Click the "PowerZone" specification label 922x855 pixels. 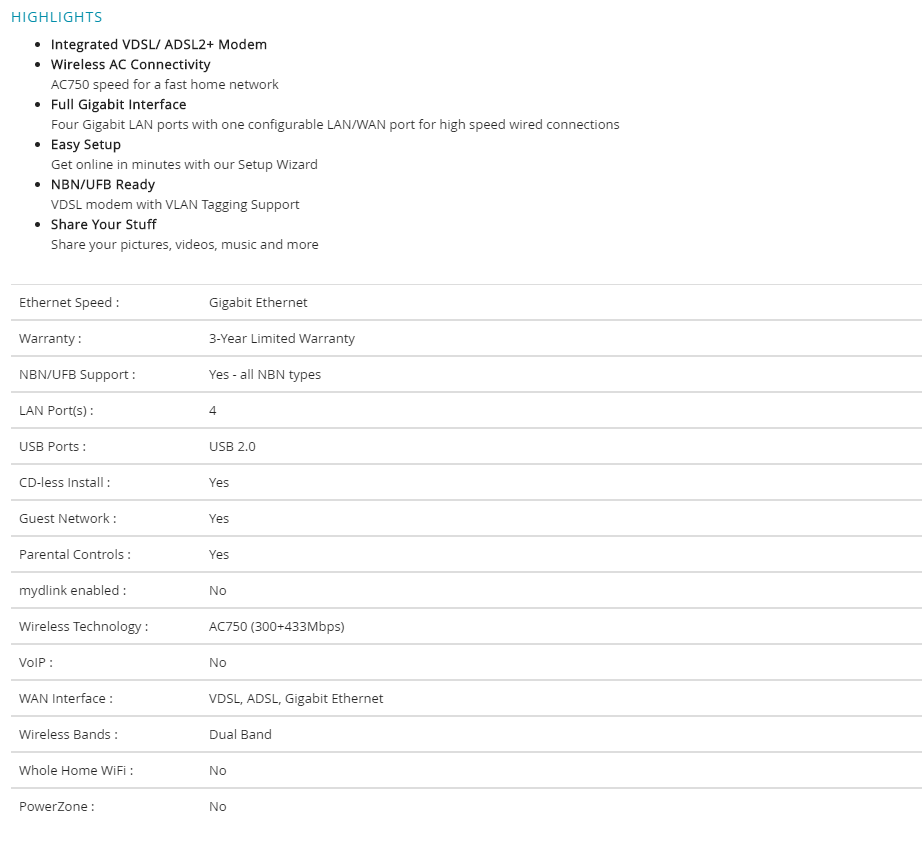click(x=57, y=806)
